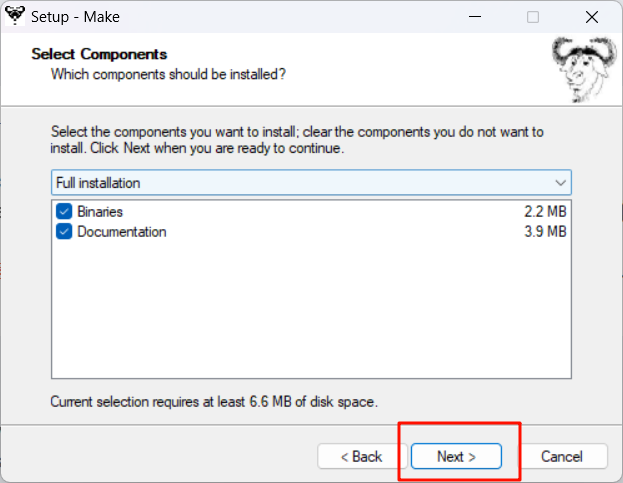Click the disabled maximize button
This screenshot has width=623, height=483.
[x=533, y=17]
